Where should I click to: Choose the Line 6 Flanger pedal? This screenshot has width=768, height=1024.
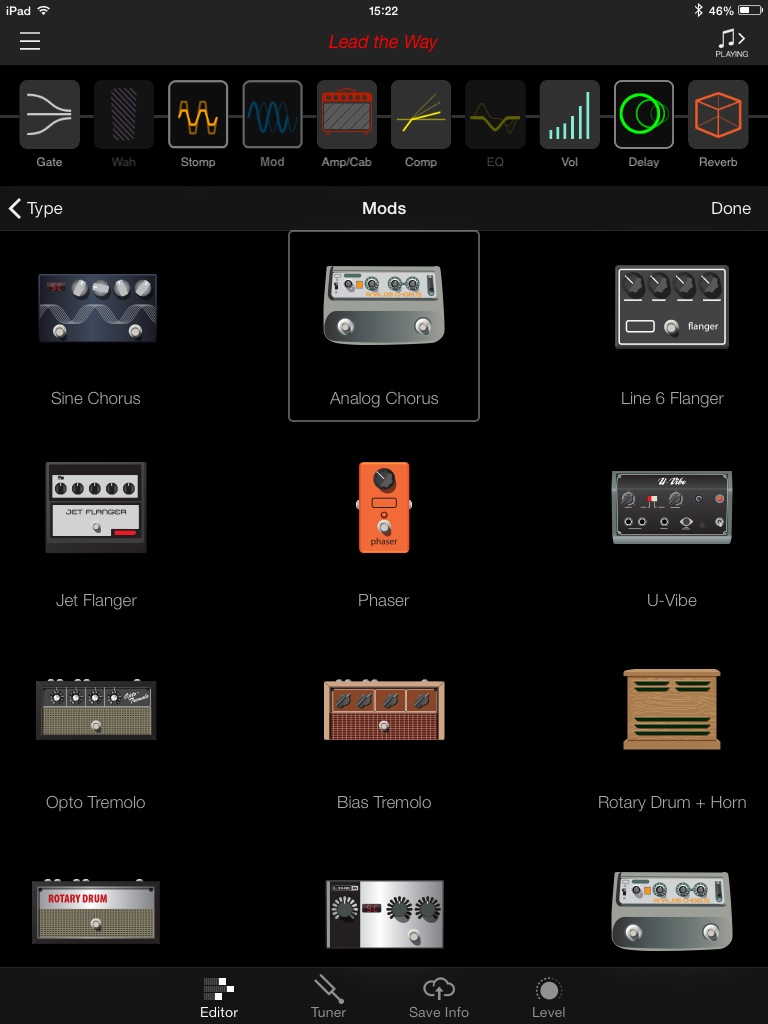click(672, 306)
